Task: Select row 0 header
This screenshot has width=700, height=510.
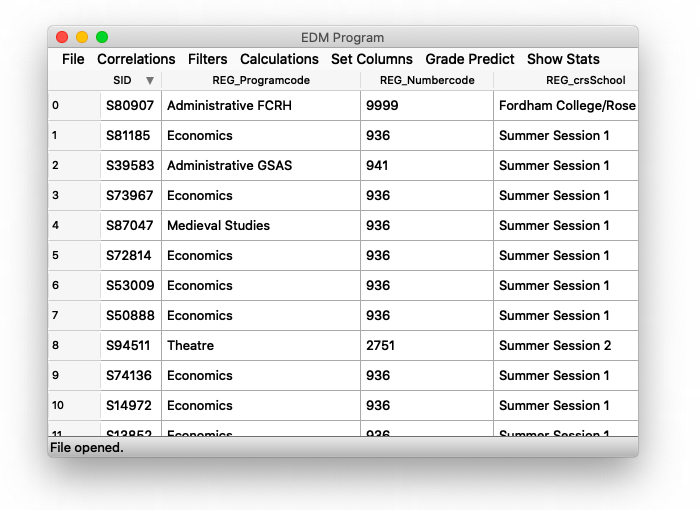Action: pos(74,105)
